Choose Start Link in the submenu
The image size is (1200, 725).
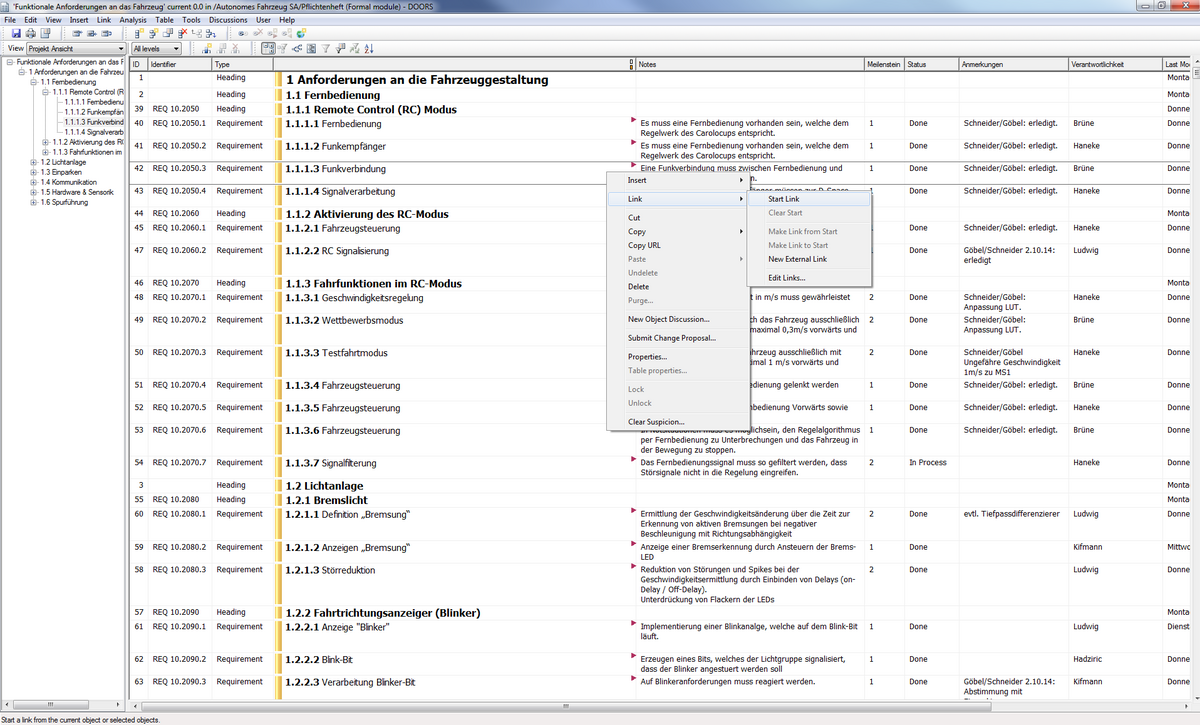coord(783,199)
